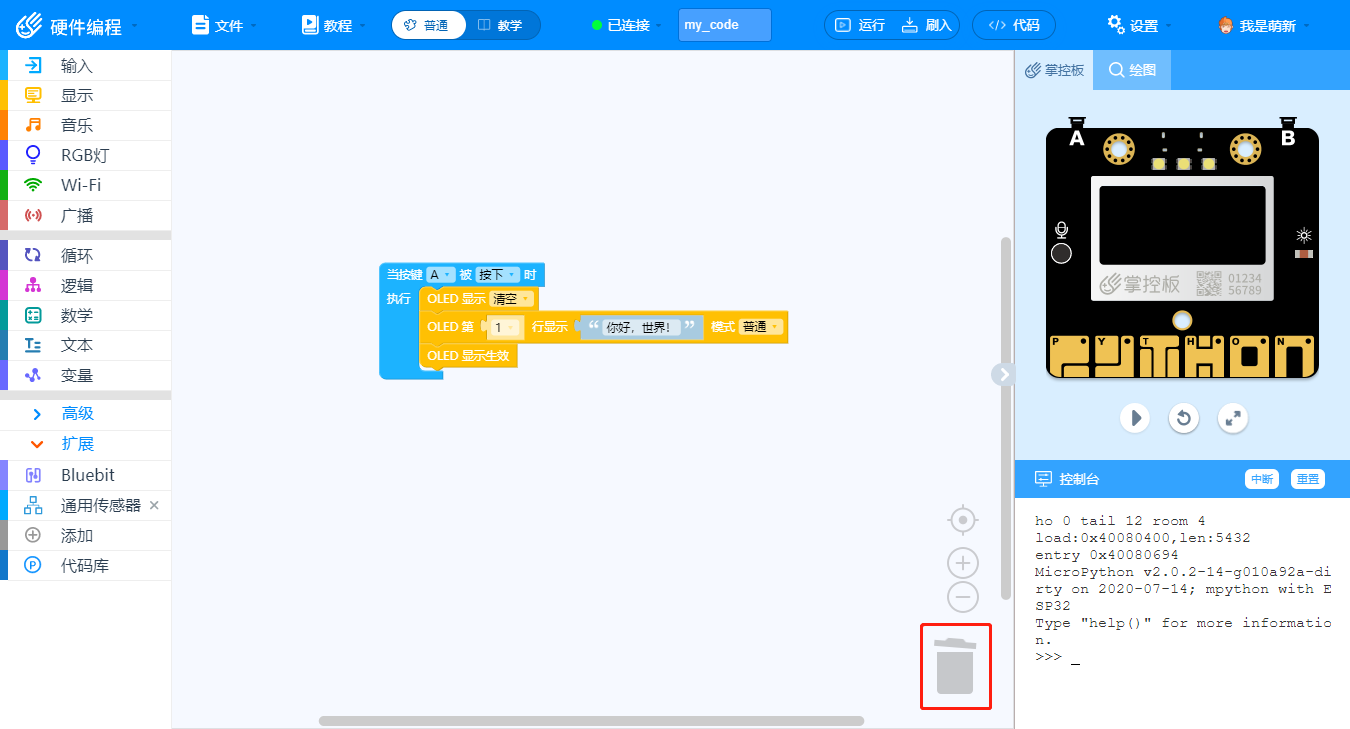Open the 变量 block category
Viewport: 1350px width, 729px height.
(85, 375)
